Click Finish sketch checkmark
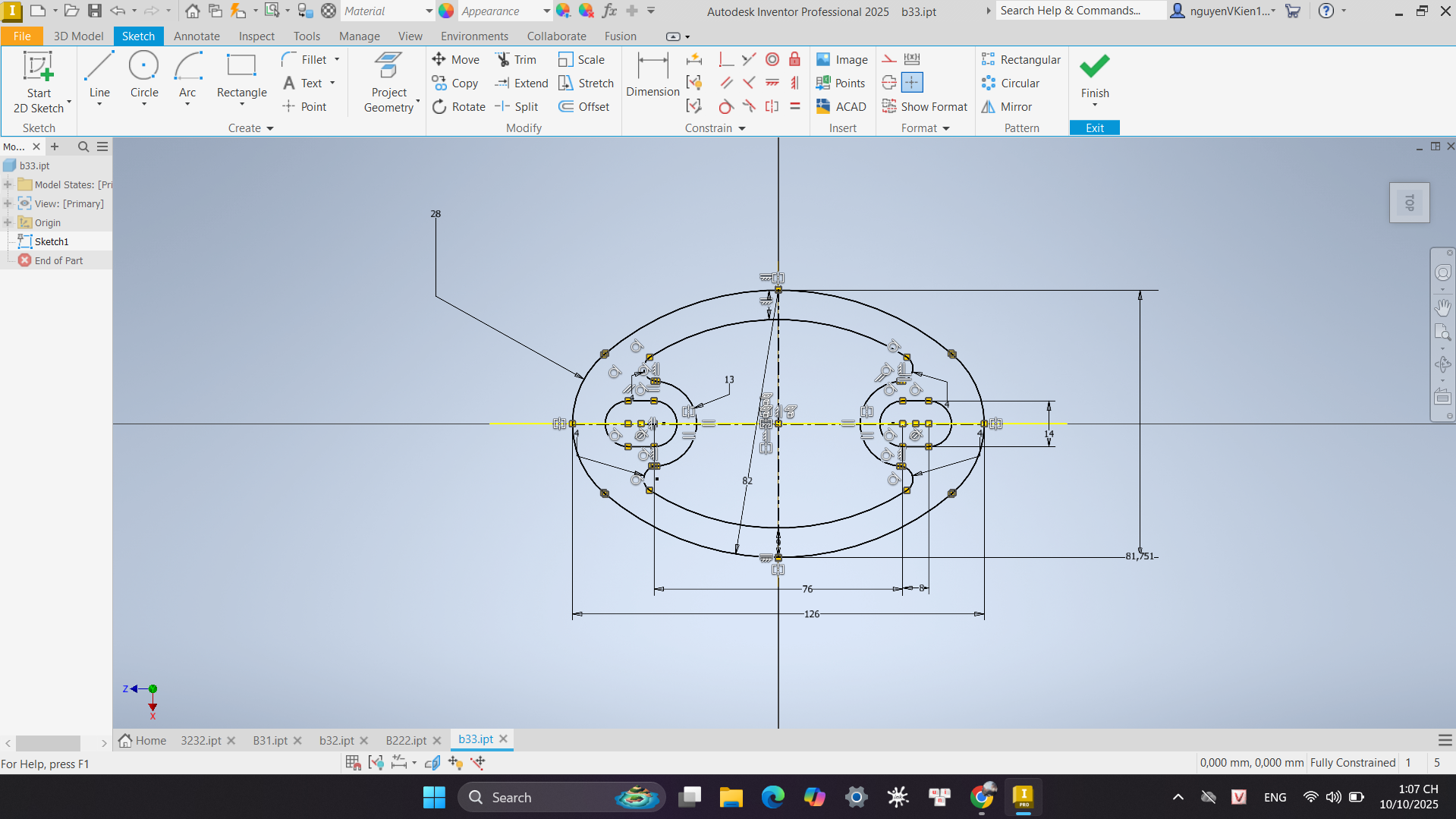Viewport: 1456px width, 819px height. [x=1094, y=74]
